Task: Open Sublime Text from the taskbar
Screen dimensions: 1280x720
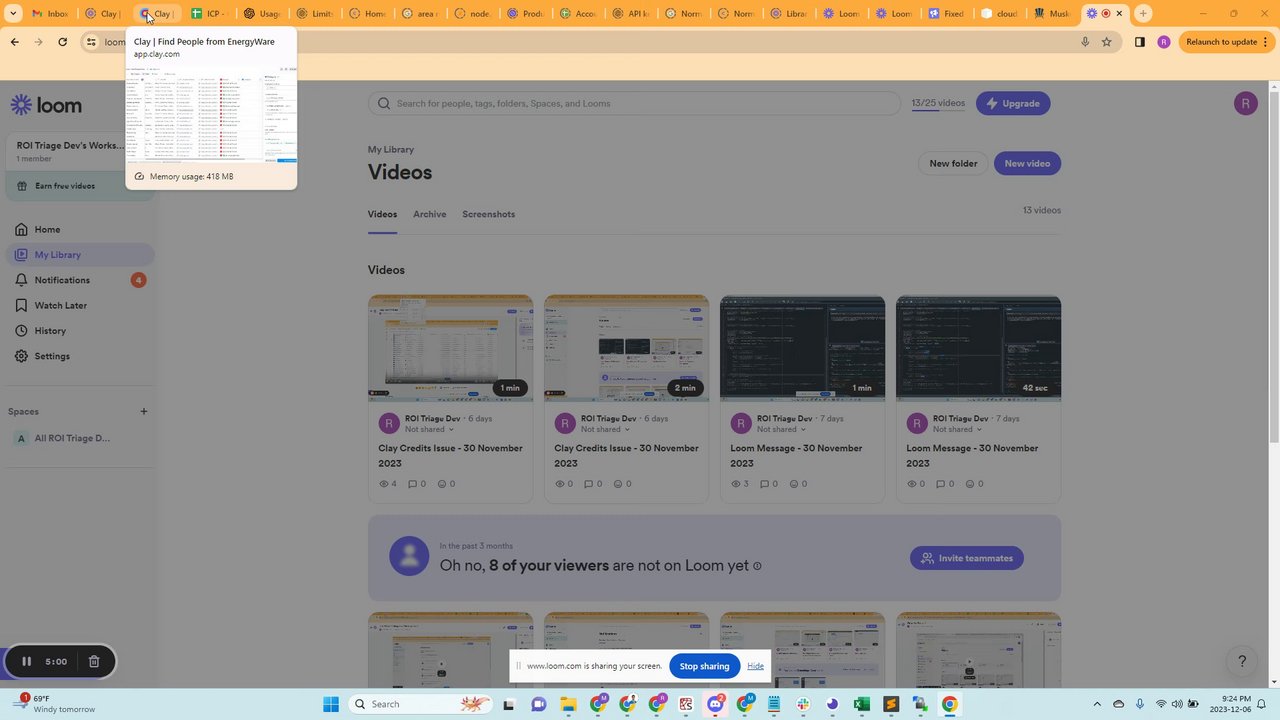Action: tap(891, 704)
